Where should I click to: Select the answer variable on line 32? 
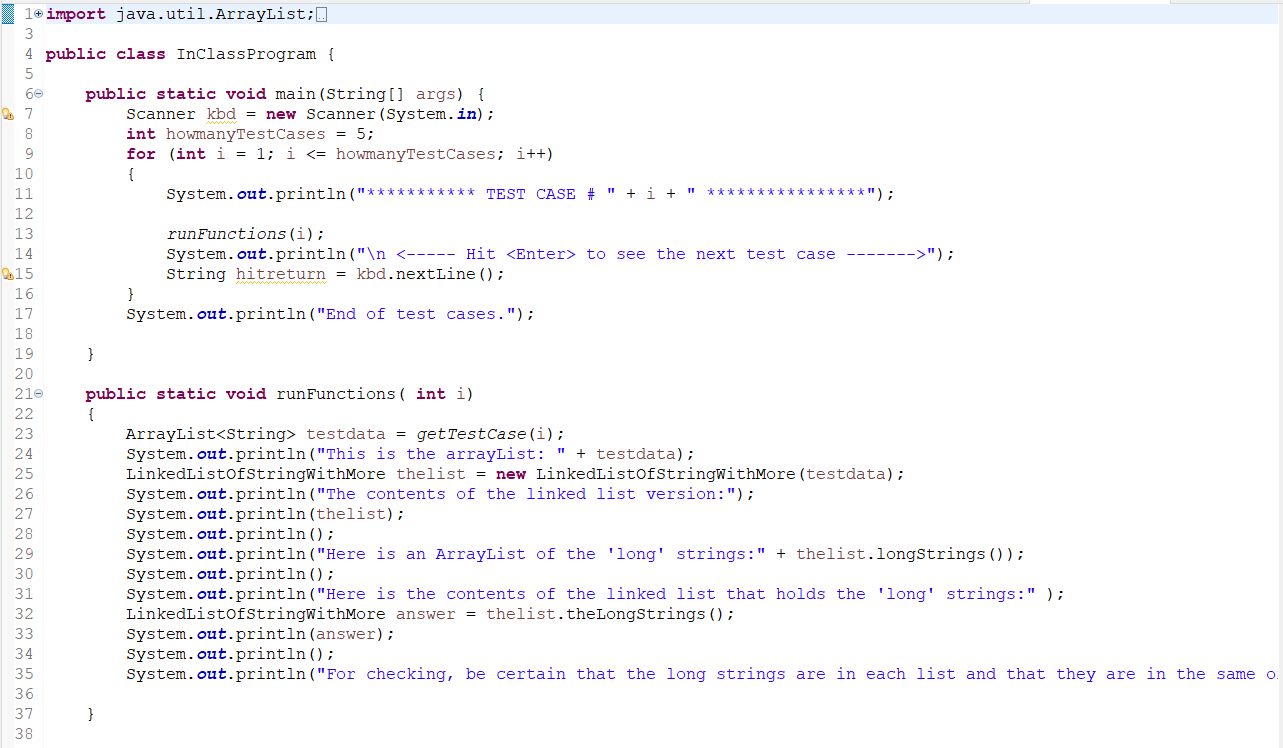(x=425, y=613)
